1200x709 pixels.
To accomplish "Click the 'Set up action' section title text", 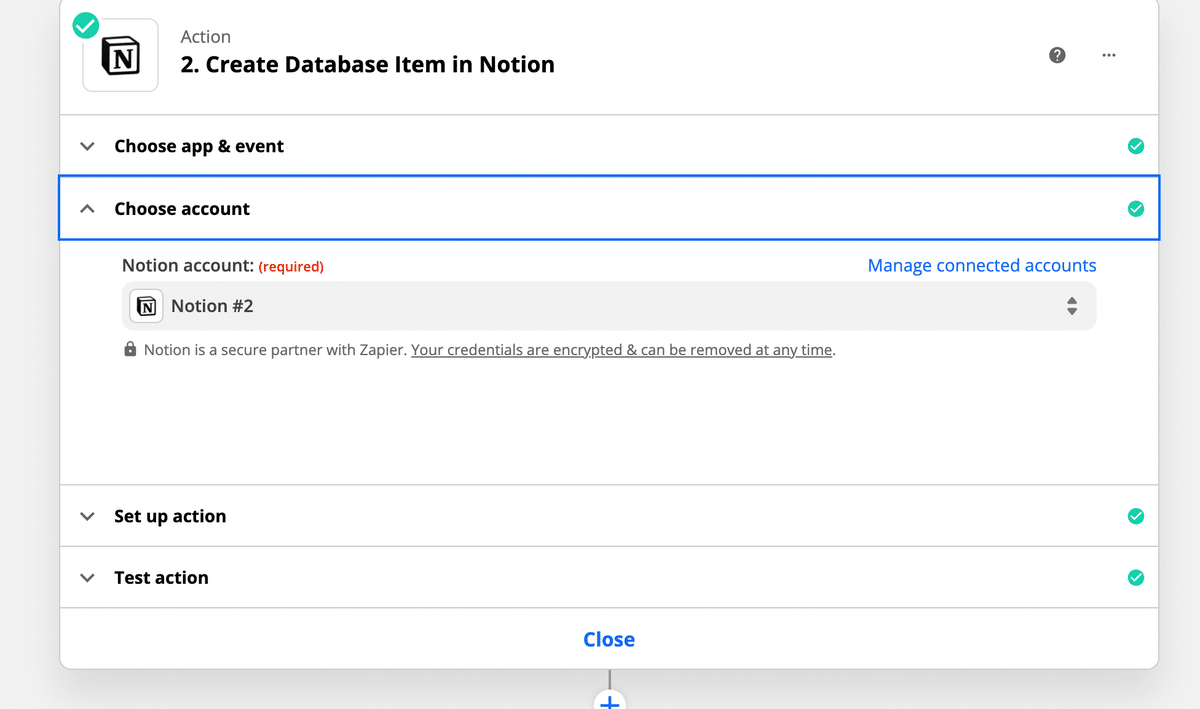I will coord(170,516).
